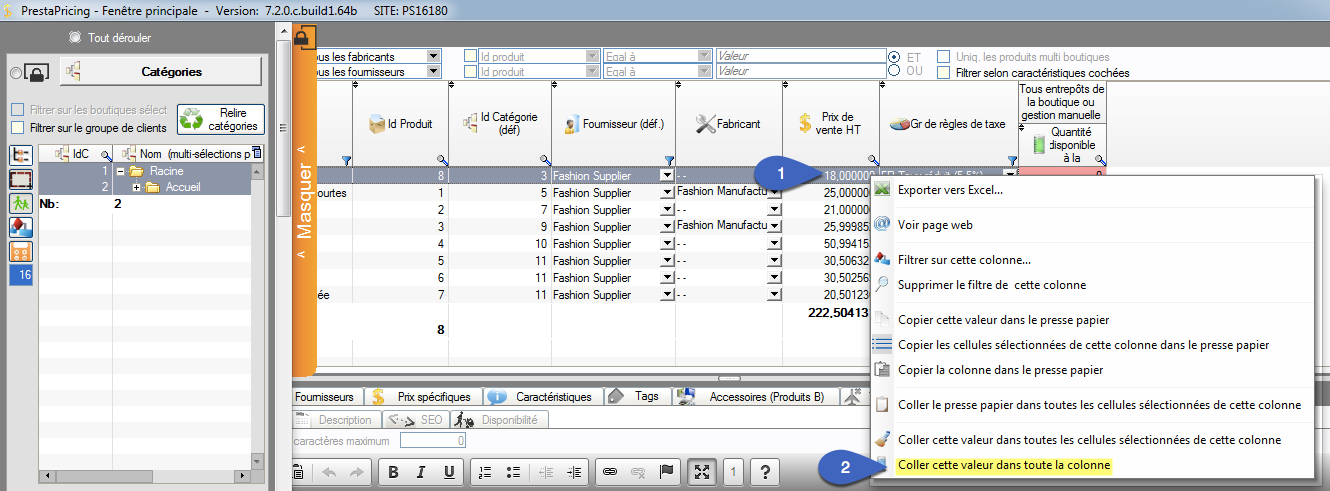This screenshot has width=1330, height=491.
Task: Click the first 'Valeur' filter input field
Action: [800, 57]
